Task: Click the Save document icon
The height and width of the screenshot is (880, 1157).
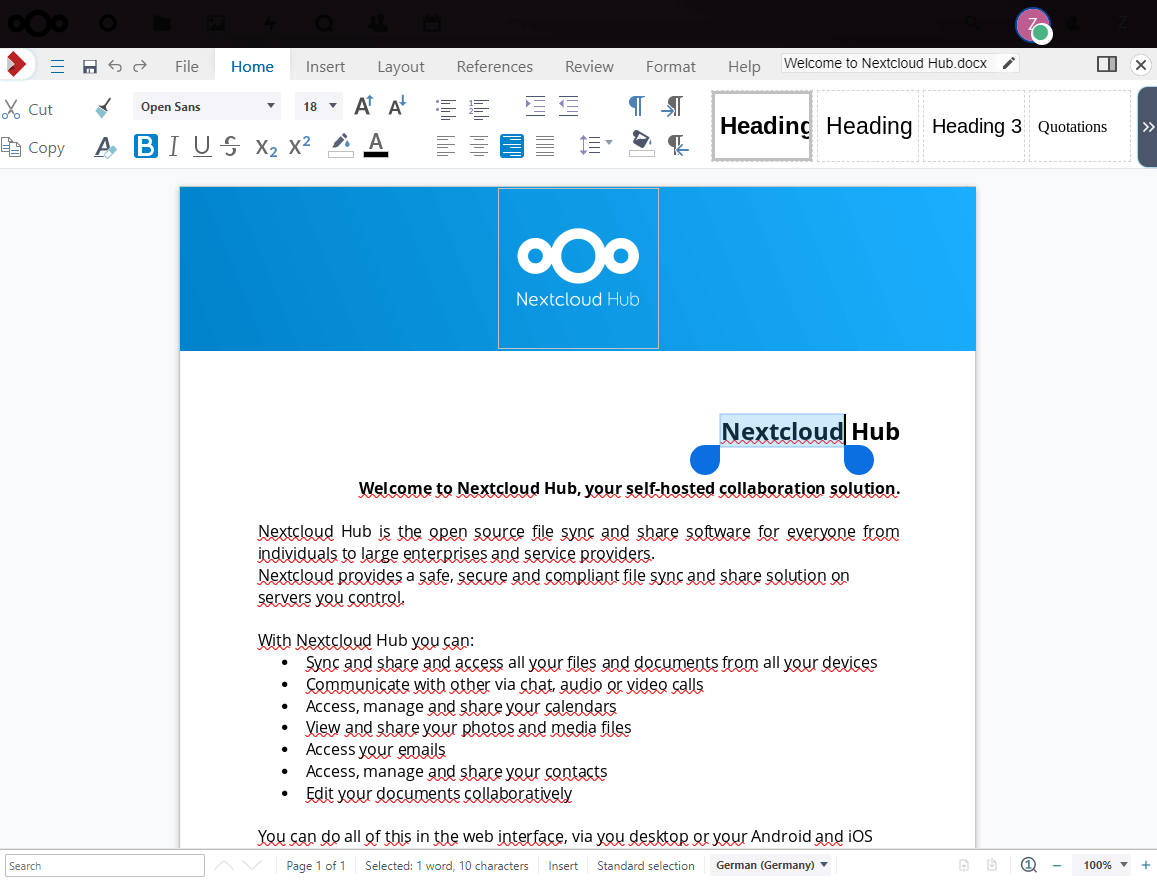Action: click(89, 66)
